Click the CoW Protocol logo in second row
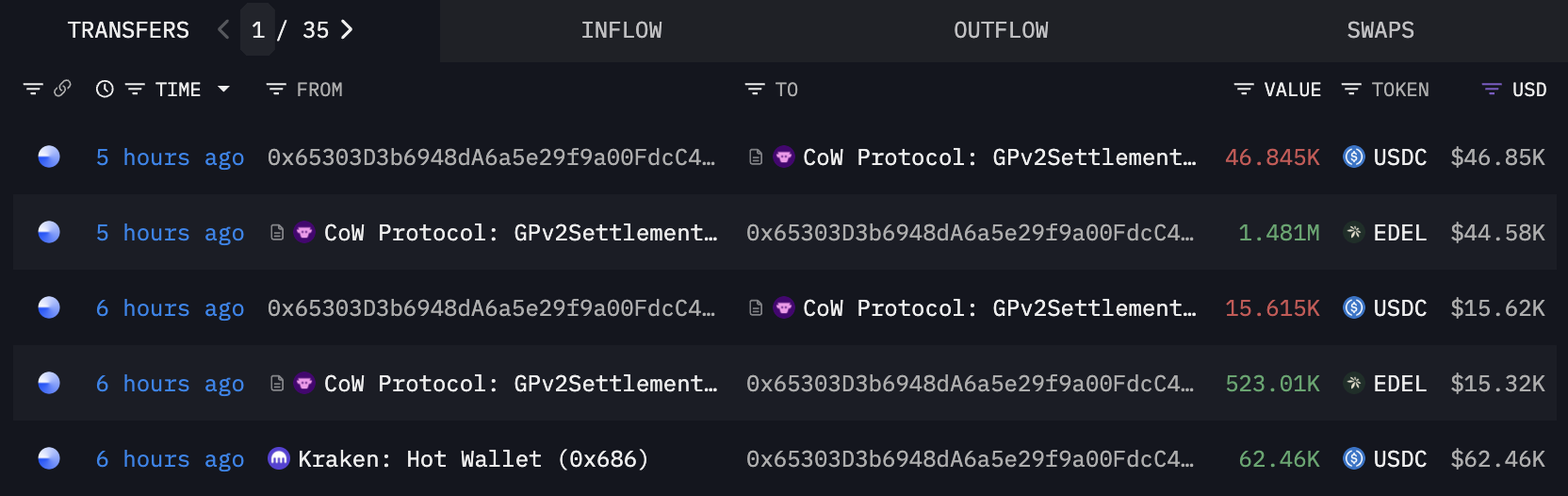Viewport: 1568px width, 496px height. coord(304,233)
